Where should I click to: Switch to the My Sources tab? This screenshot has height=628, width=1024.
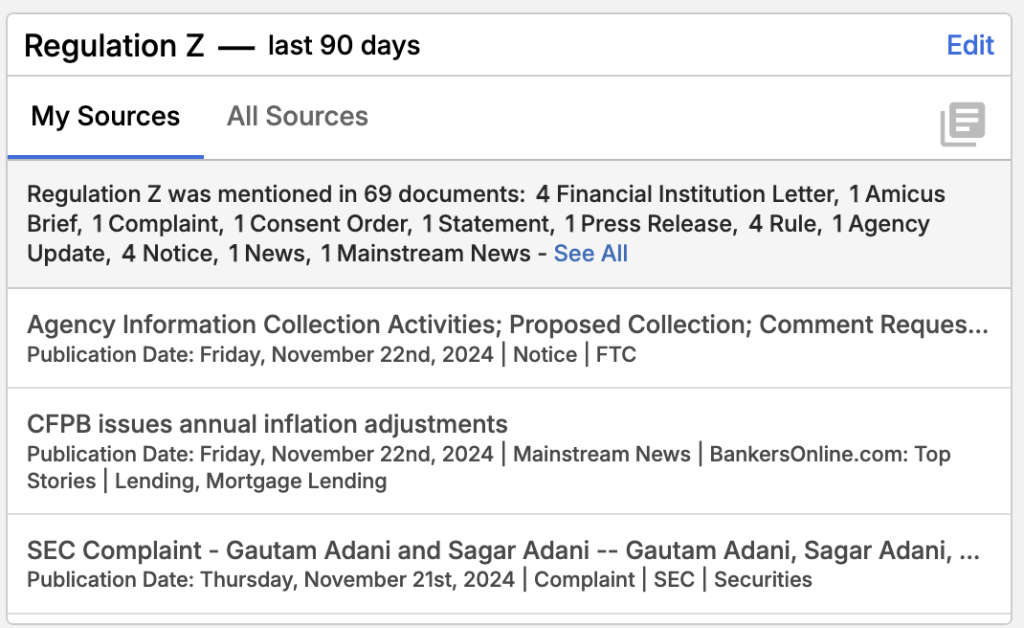click(x=105, y=116)
